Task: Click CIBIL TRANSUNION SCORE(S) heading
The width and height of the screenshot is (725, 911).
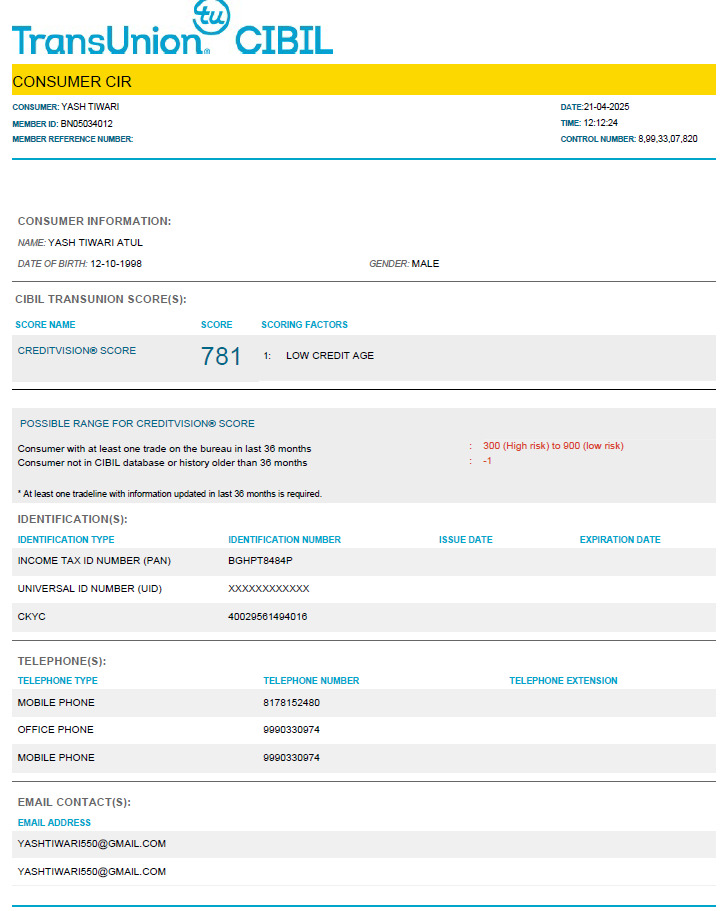Action: [101, 299]
